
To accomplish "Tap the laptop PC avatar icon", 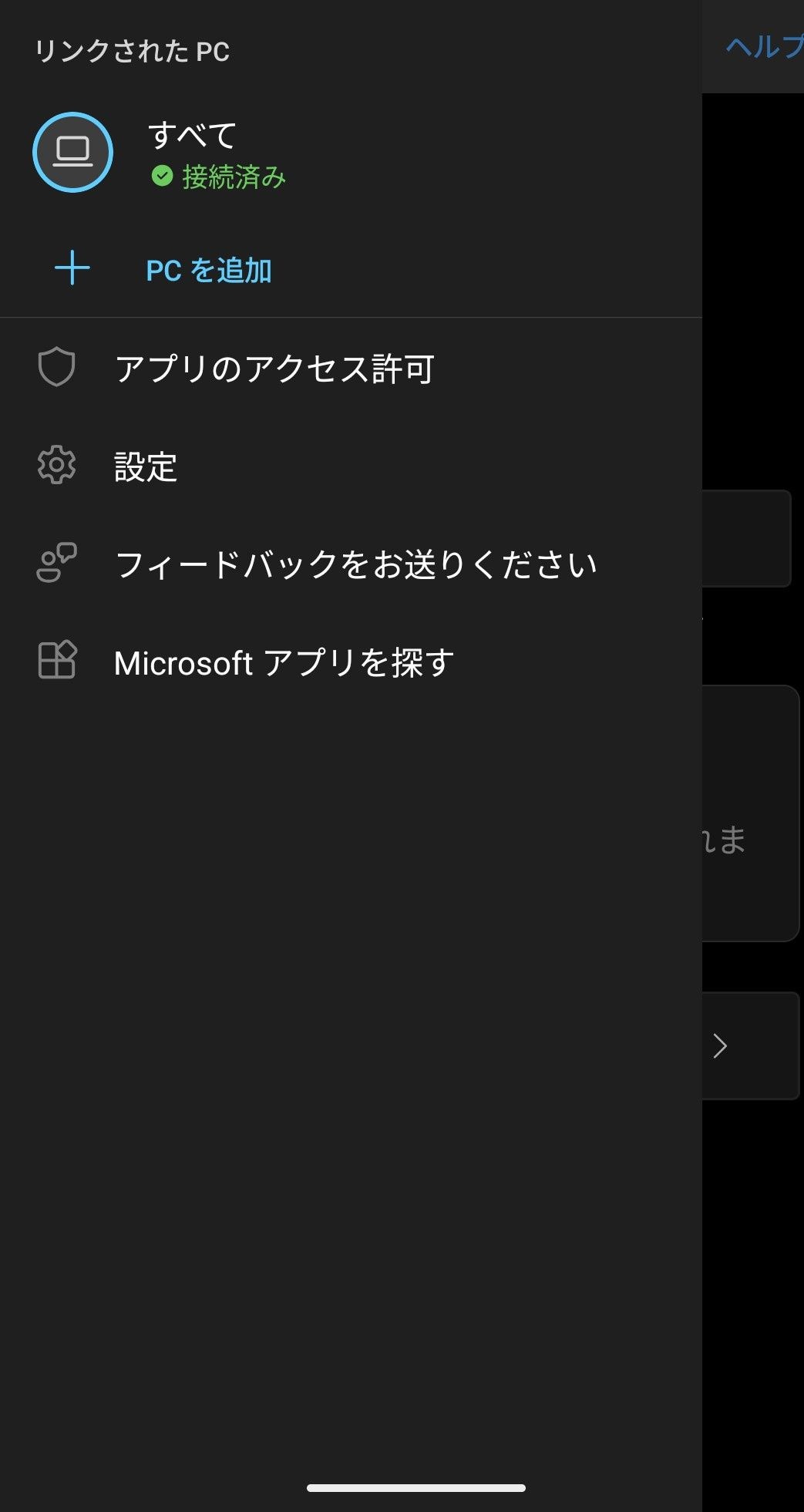I will (73, 152).
